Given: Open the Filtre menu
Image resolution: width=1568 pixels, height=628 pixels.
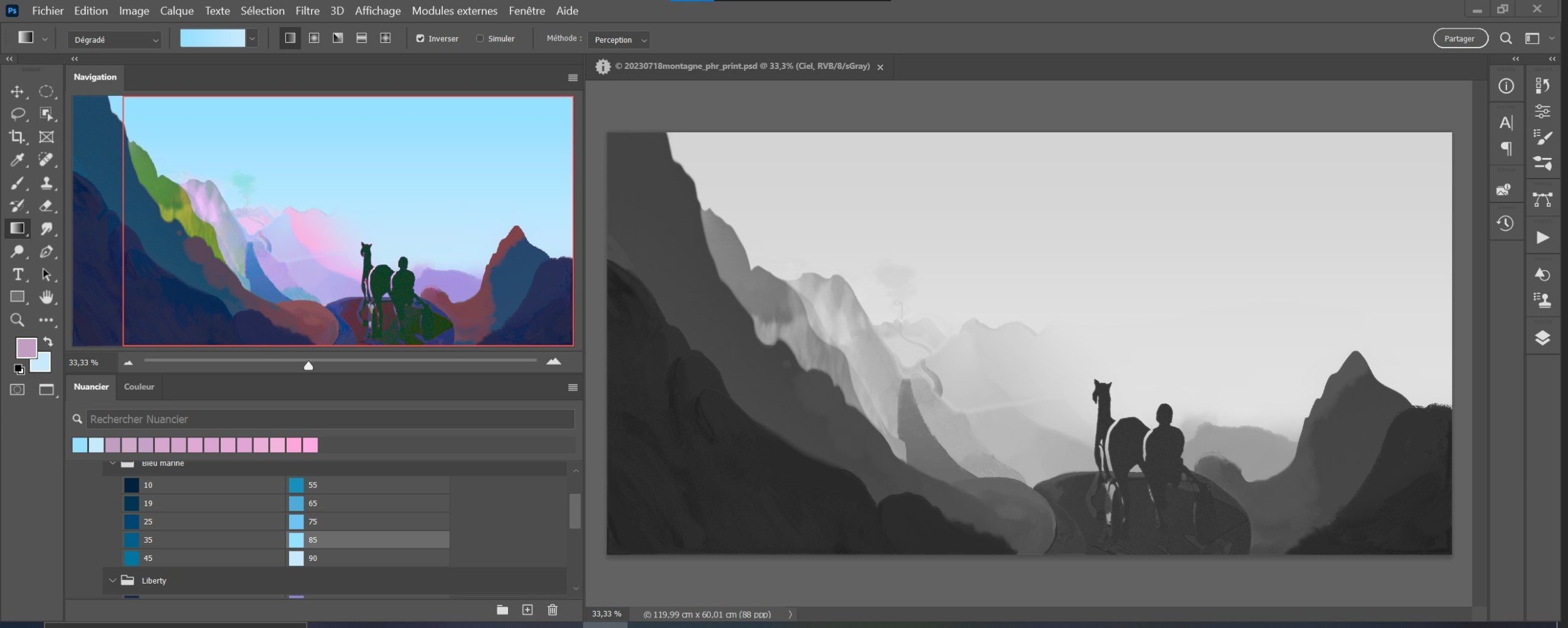Looking at the screenshot, I should [307, 11].
